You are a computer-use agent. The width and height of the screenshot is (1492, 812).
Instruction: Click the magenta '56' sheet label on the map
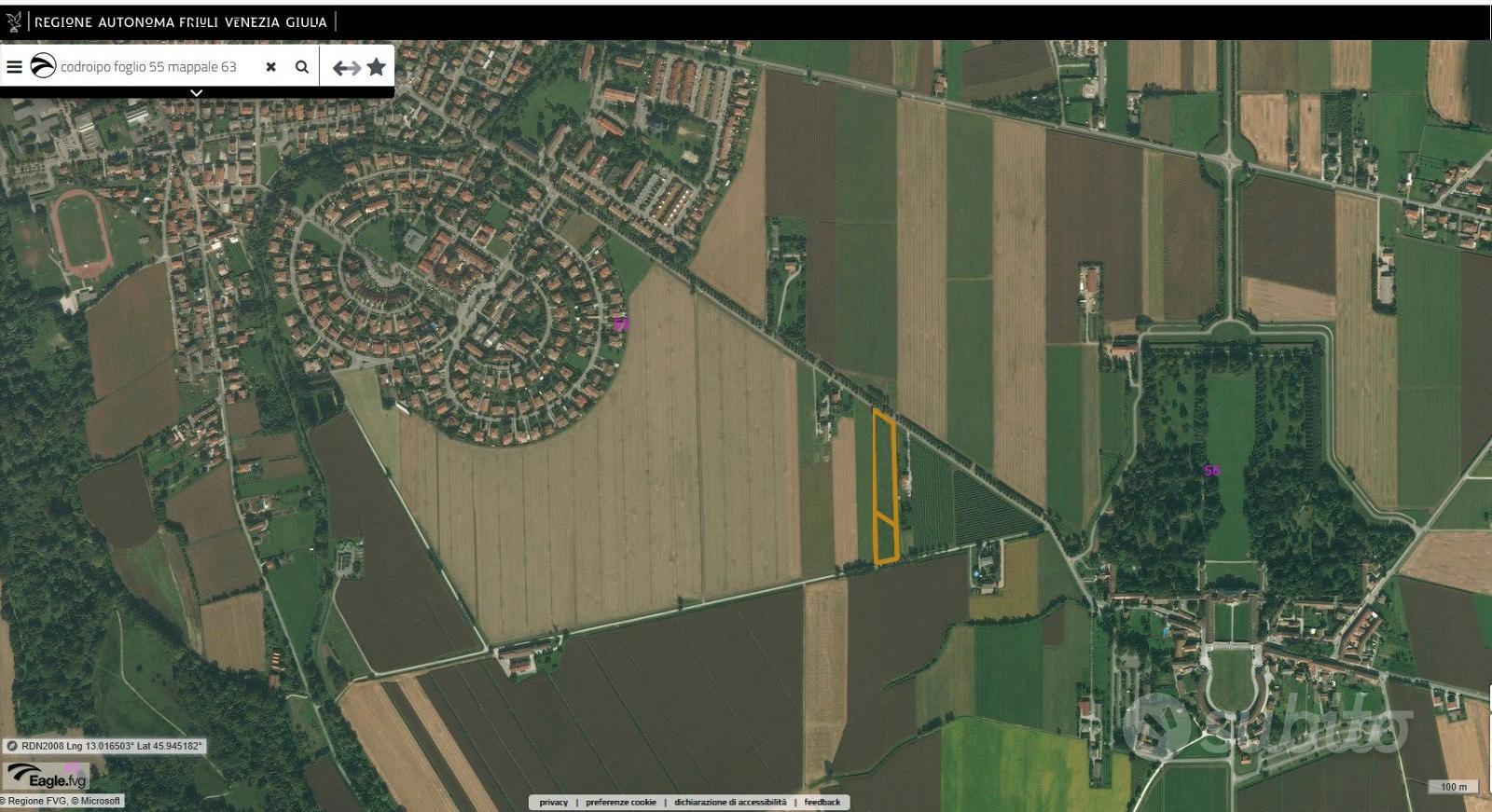tap(1211, 471)
